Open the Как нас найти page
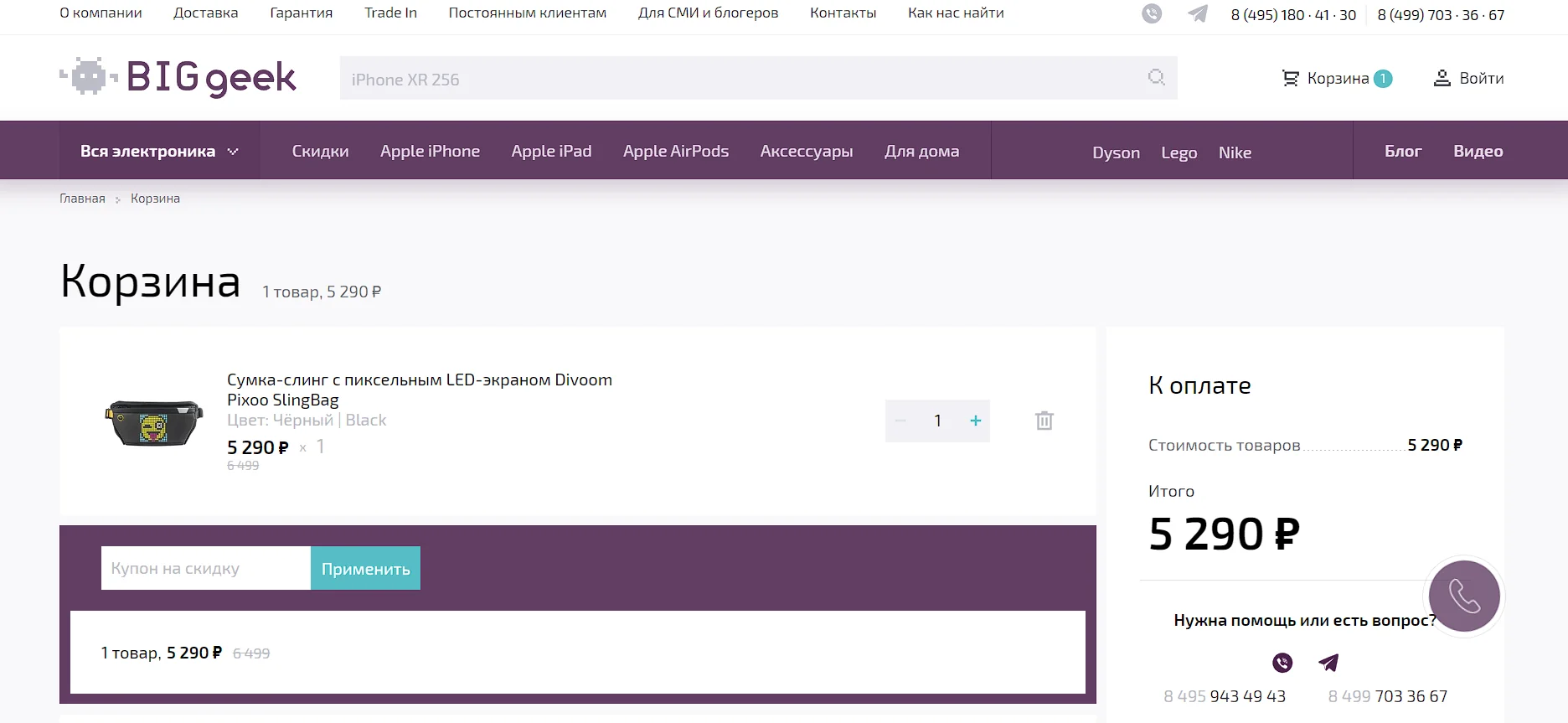The height and width of the screenshot is (723, 1568). coord(956,13)
